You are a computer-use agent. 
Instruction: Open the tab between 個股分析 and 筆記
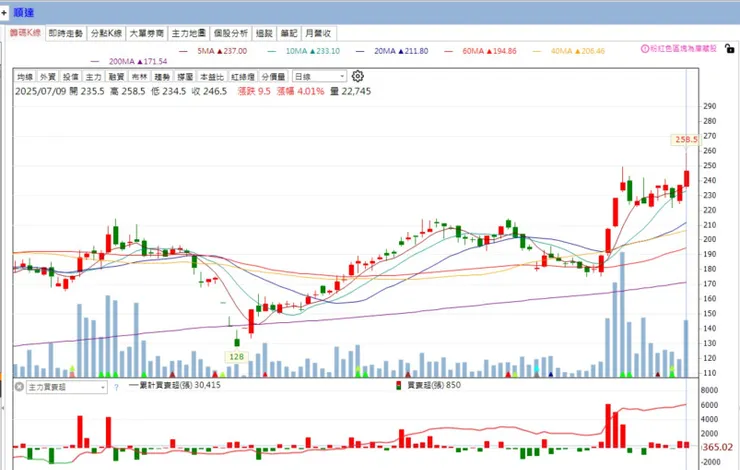pyautogui.click(x=264, y=34)
